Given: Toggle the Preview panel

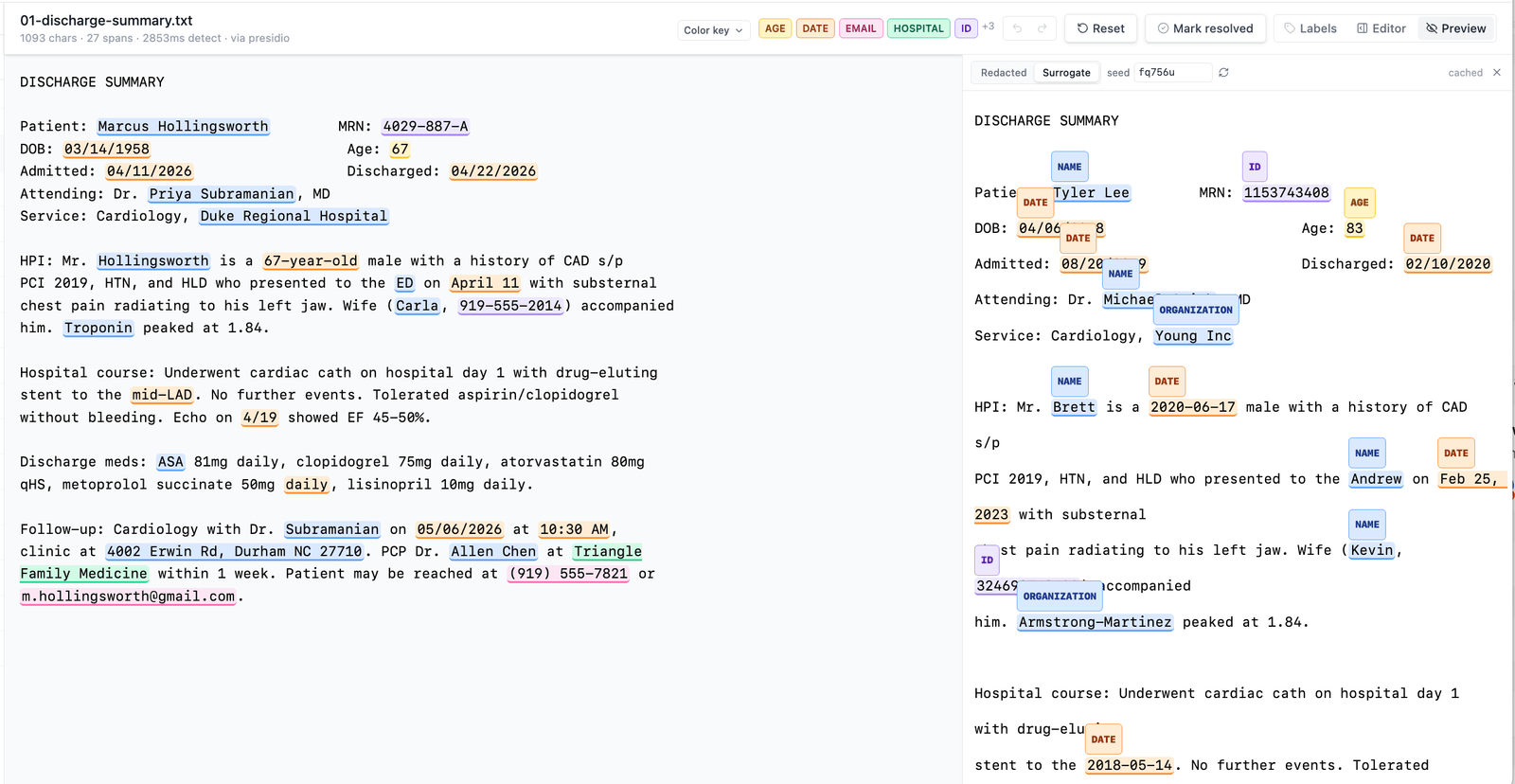Looking at the screenshot, I should coord(1456,28).
